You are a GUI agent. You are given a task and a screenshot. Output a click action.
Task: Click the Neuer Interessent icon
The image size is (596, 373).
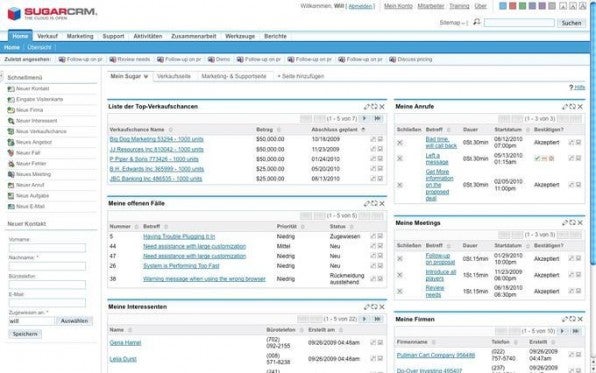click(x=11, y=121)
